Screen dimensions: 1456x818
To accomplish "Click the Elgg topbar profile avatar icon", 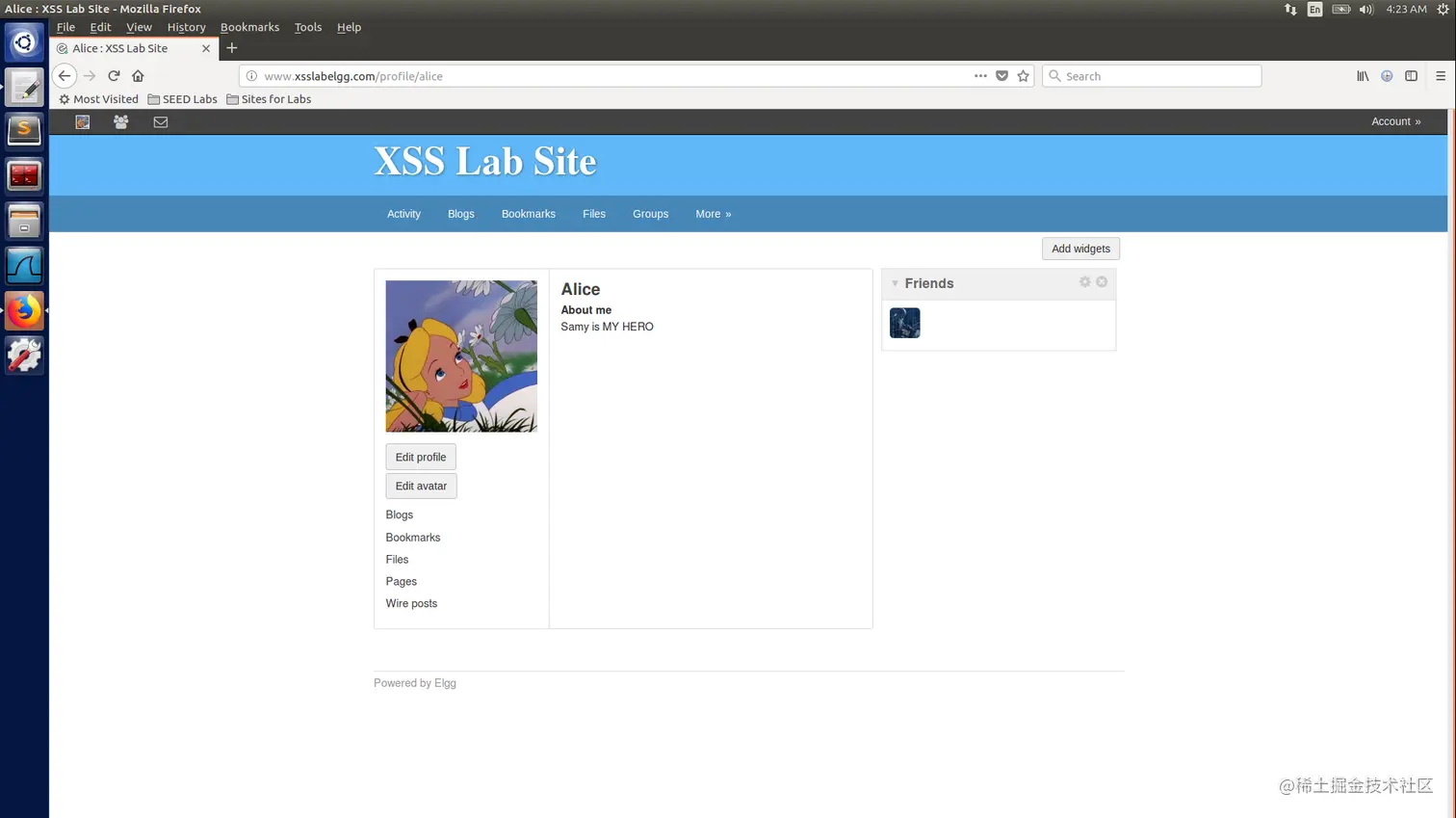I will pos(83,122).
